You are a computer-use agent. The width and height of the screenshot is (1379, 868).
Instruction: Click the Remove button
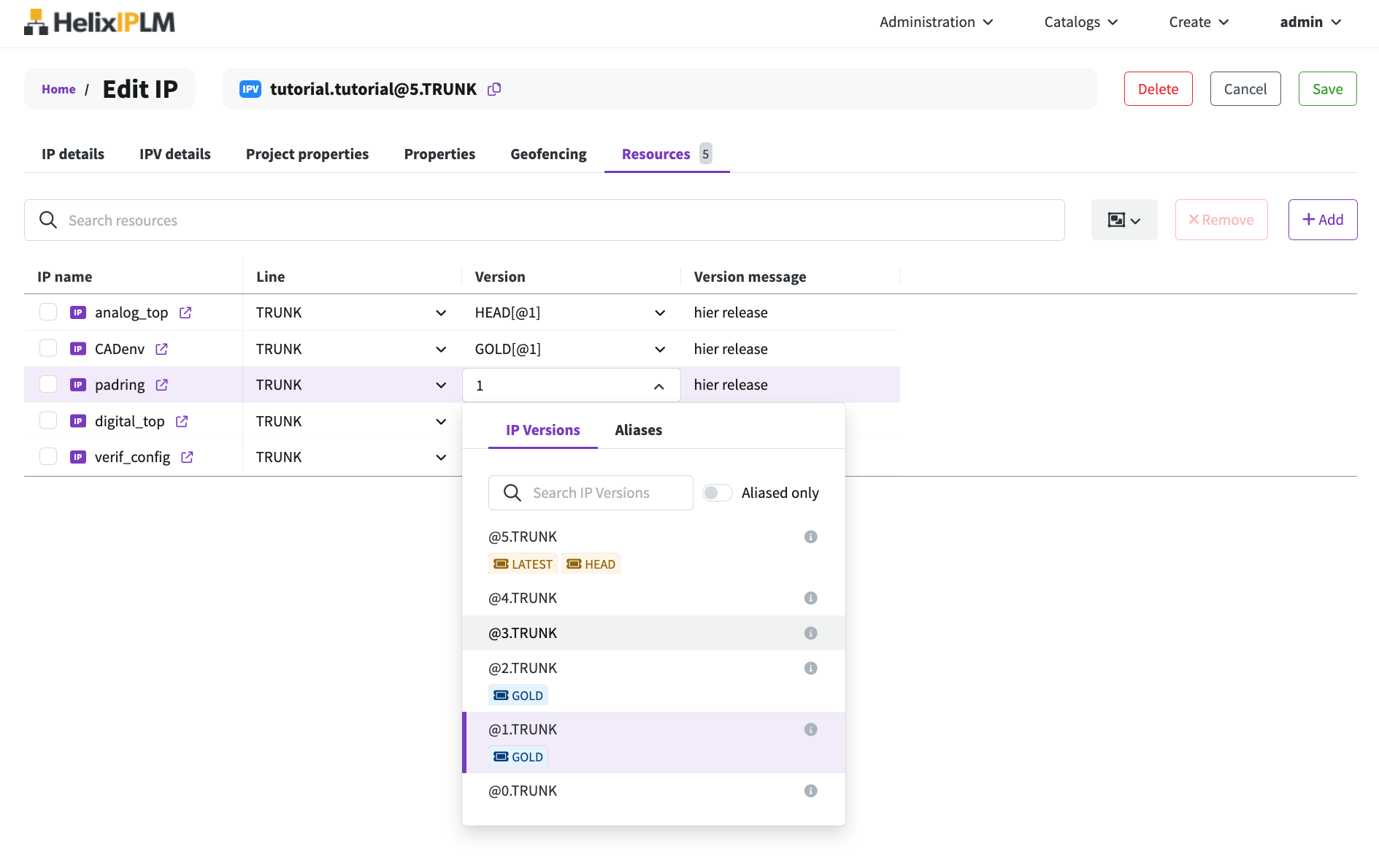(x=1221, y=220)
